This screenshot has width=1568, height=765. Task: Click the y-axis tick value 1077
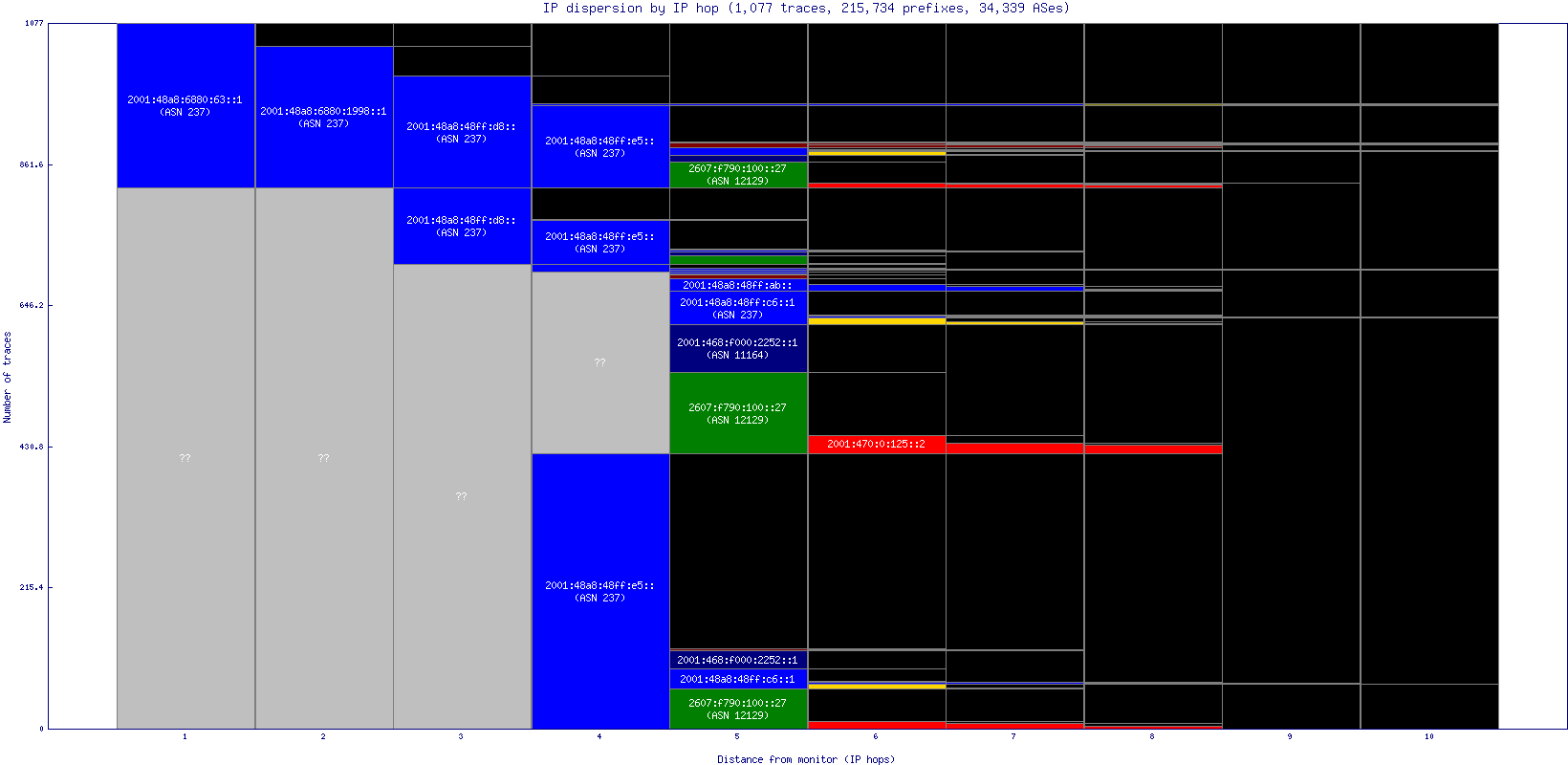33,23
